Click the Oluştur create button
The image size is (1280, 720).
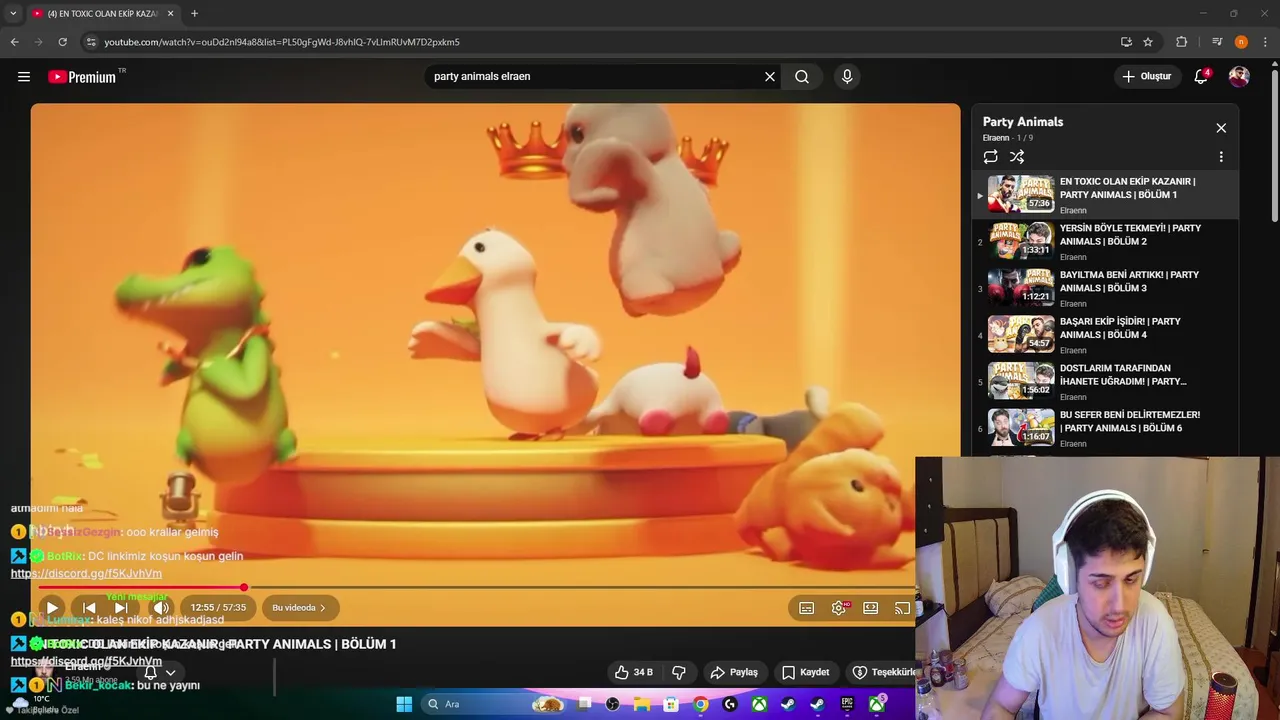point(1147,76)
